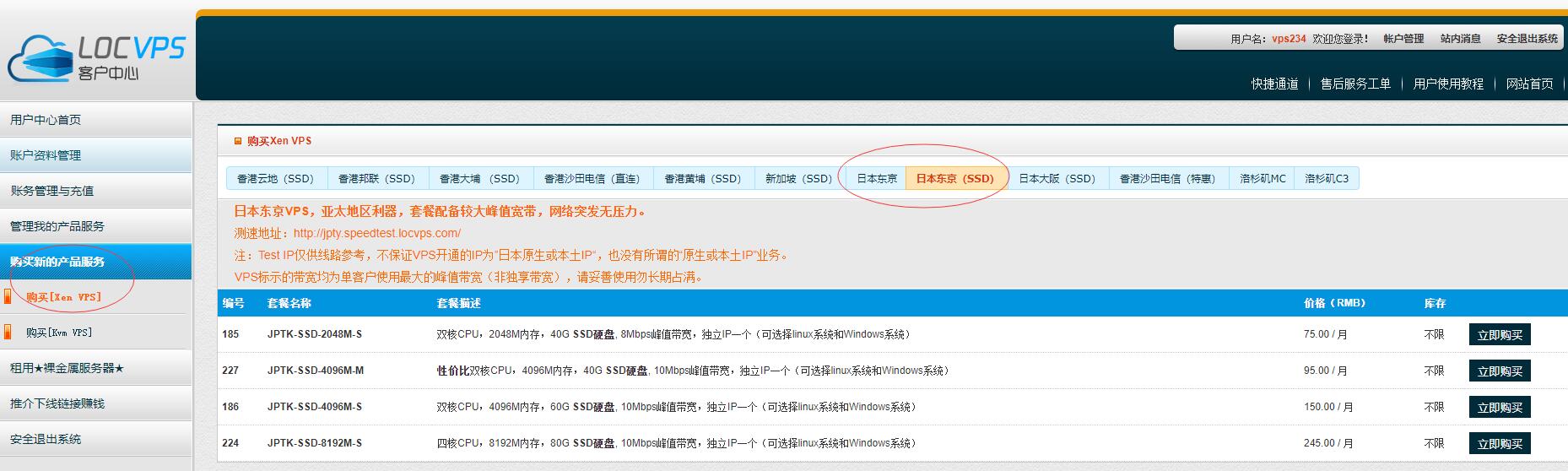Click the small orange icon before 购买Xen VPS heading

(x=238, y=141)
